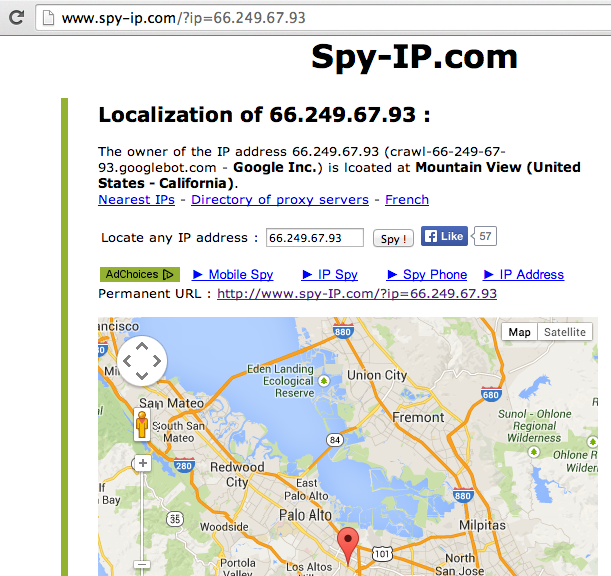Switch the site to French
This screenshot has height=576, width=611.
(407, 200)
